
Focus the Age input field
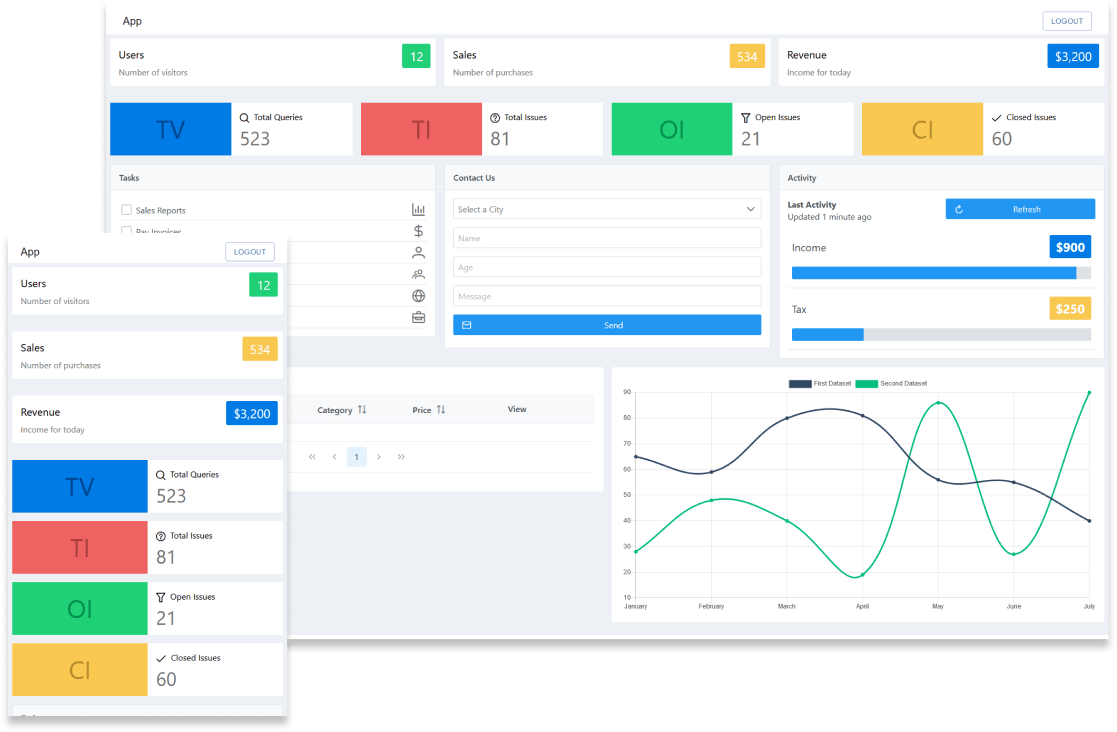pos(607,267)
